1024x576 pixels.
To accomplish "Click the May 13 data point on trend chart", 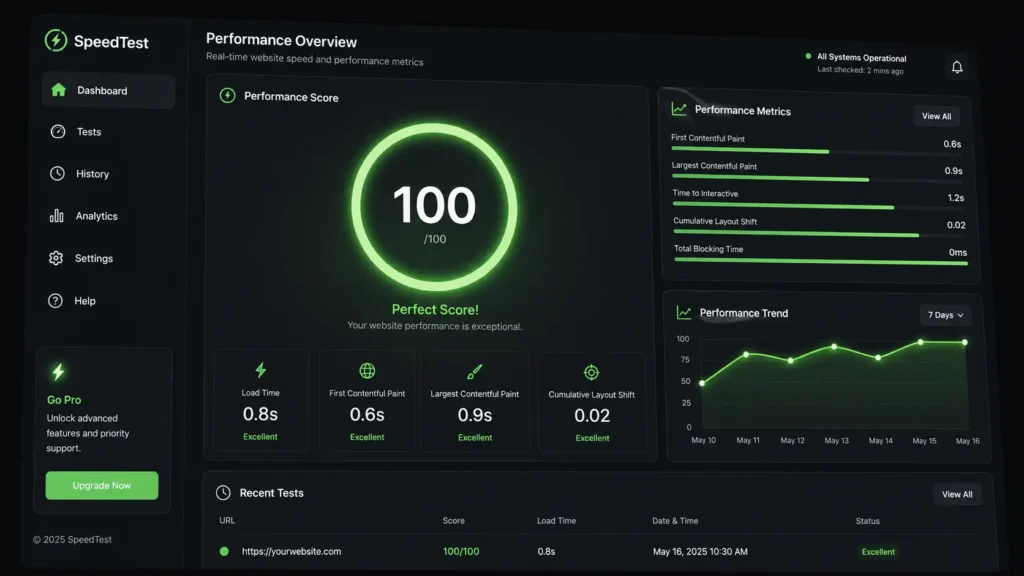I will pyautogui.click(x=834, y=347).
